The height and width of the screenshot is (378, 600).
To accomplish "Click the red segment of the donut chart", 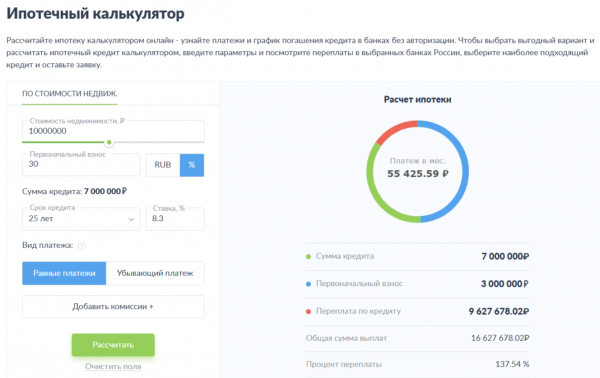I will tap(394, 129).
